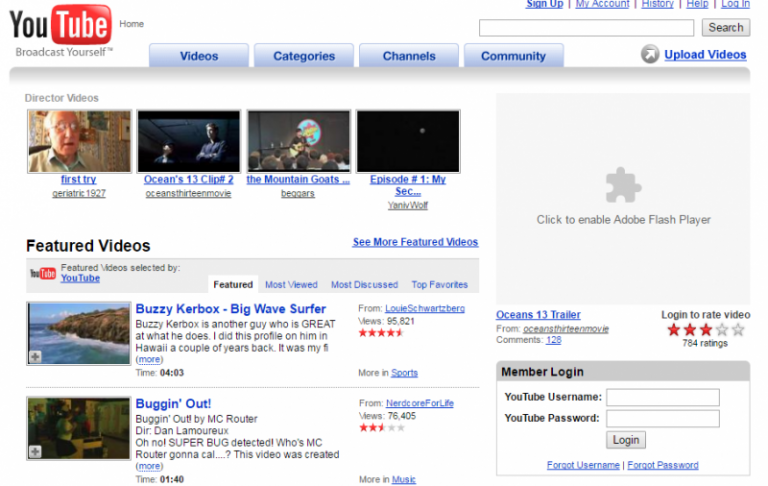Switch to the Categories tab
Viewport: 768px width, 486px height.
(x=304, y=56)
